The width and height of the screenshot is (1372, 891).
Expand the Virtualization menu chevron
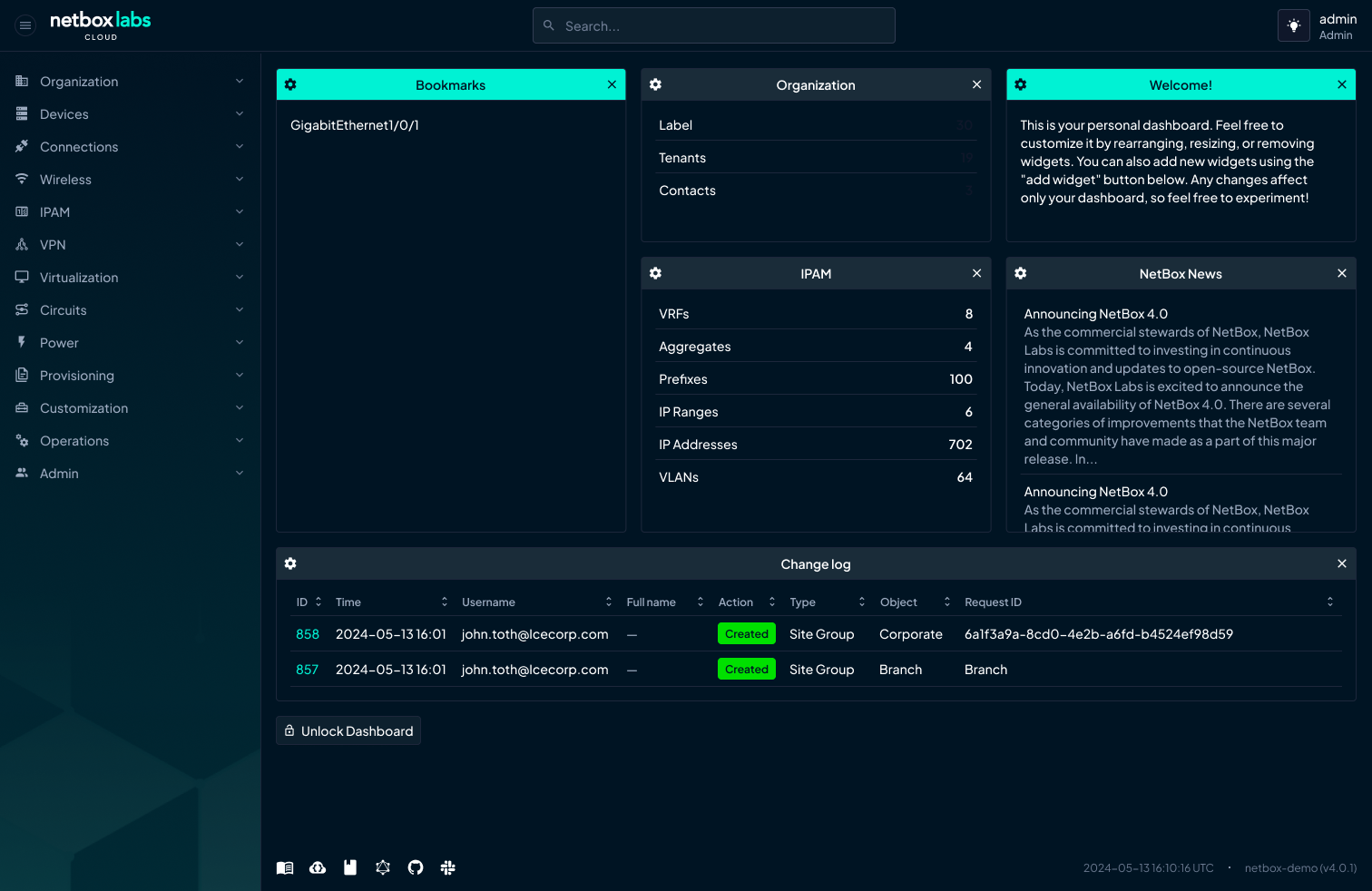click(240, 277)
